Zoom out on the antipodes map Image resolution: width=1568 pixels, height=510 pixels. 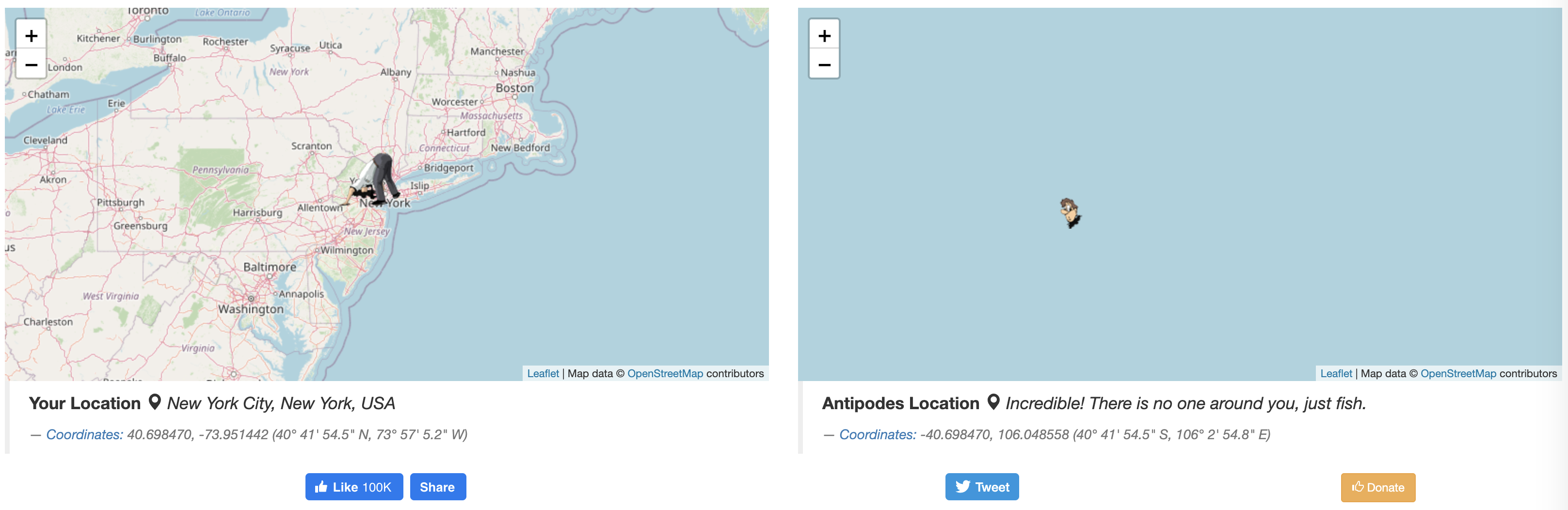point(824,64)
